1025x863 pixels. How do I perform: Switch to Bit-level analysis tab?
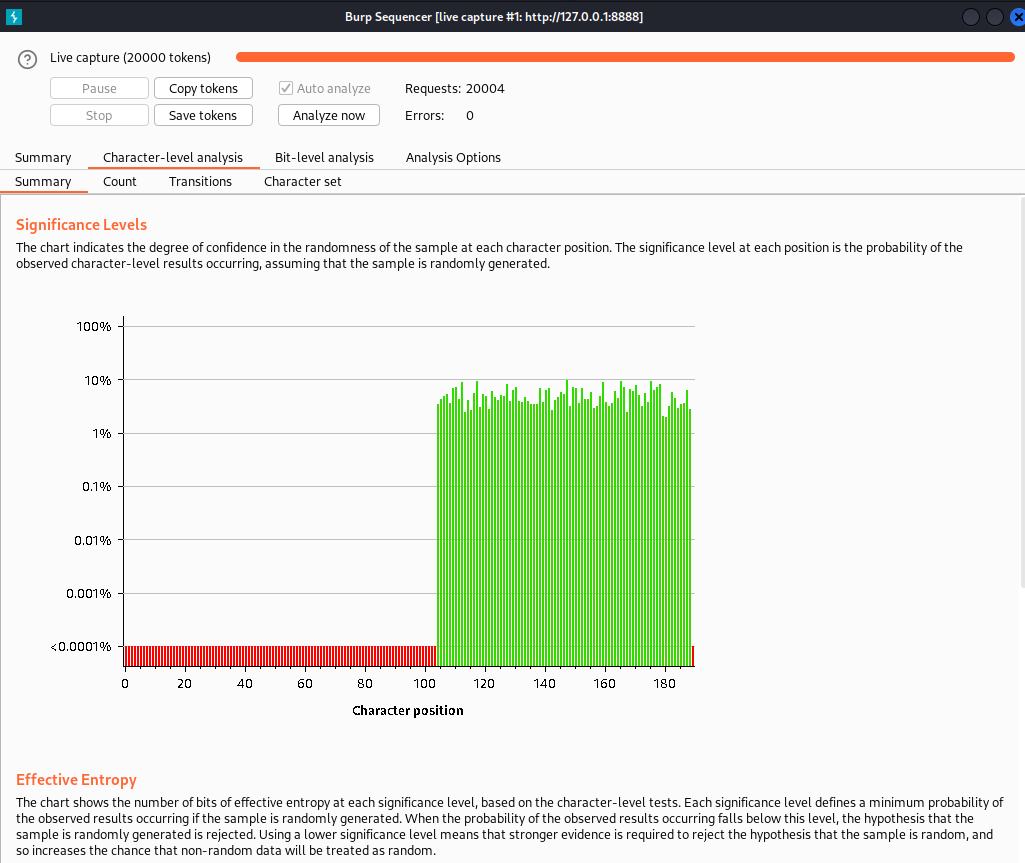pos(324,158)
